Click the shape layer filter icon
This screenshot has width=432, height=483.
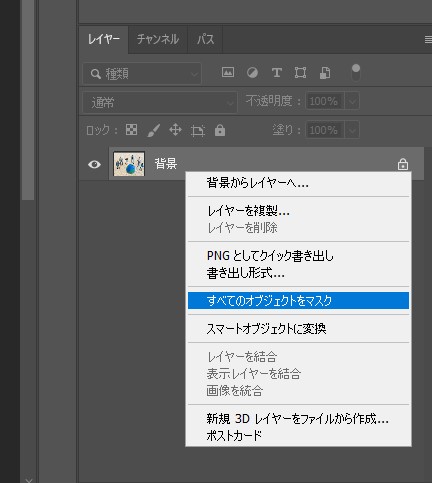[x=300, y=72]
